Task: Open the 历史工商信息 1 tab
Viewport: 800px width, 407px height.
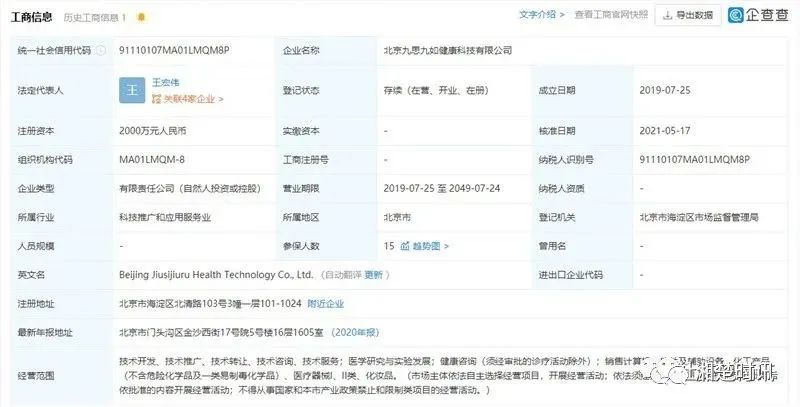Action: [94, 18]
